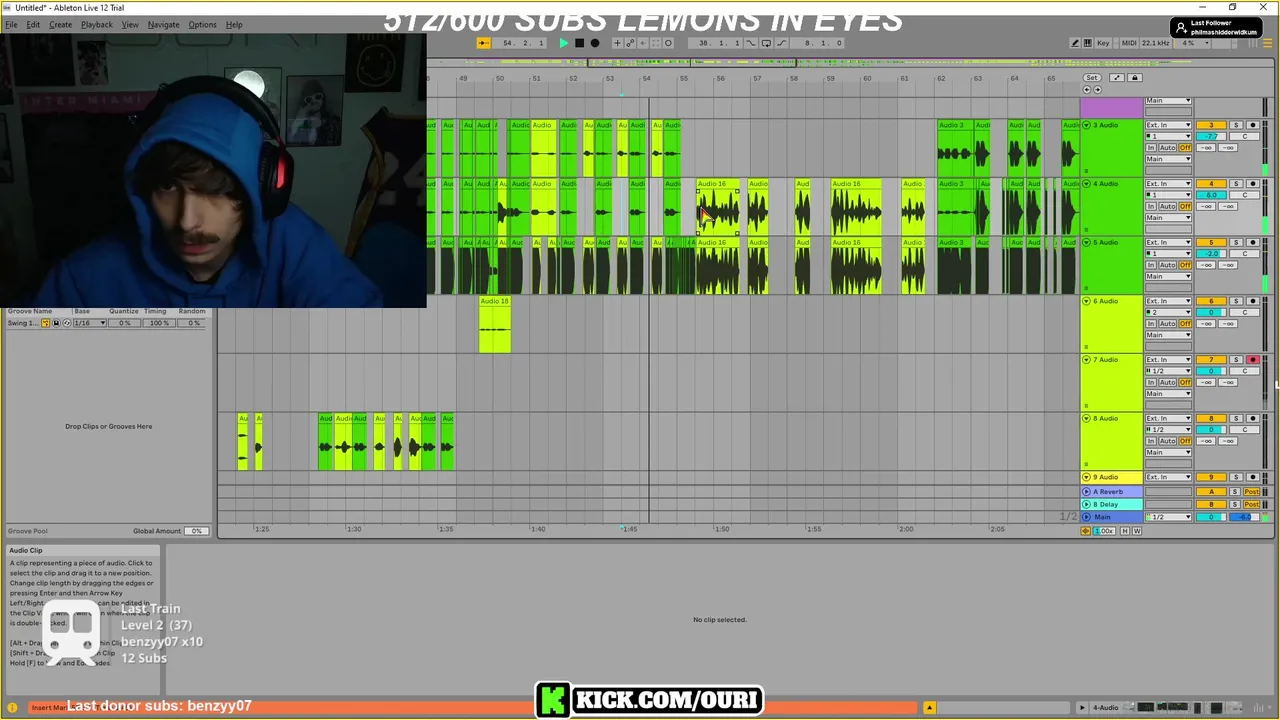Collapse the 7 Audio track

pyautogui.click(x=1087, y=359)
